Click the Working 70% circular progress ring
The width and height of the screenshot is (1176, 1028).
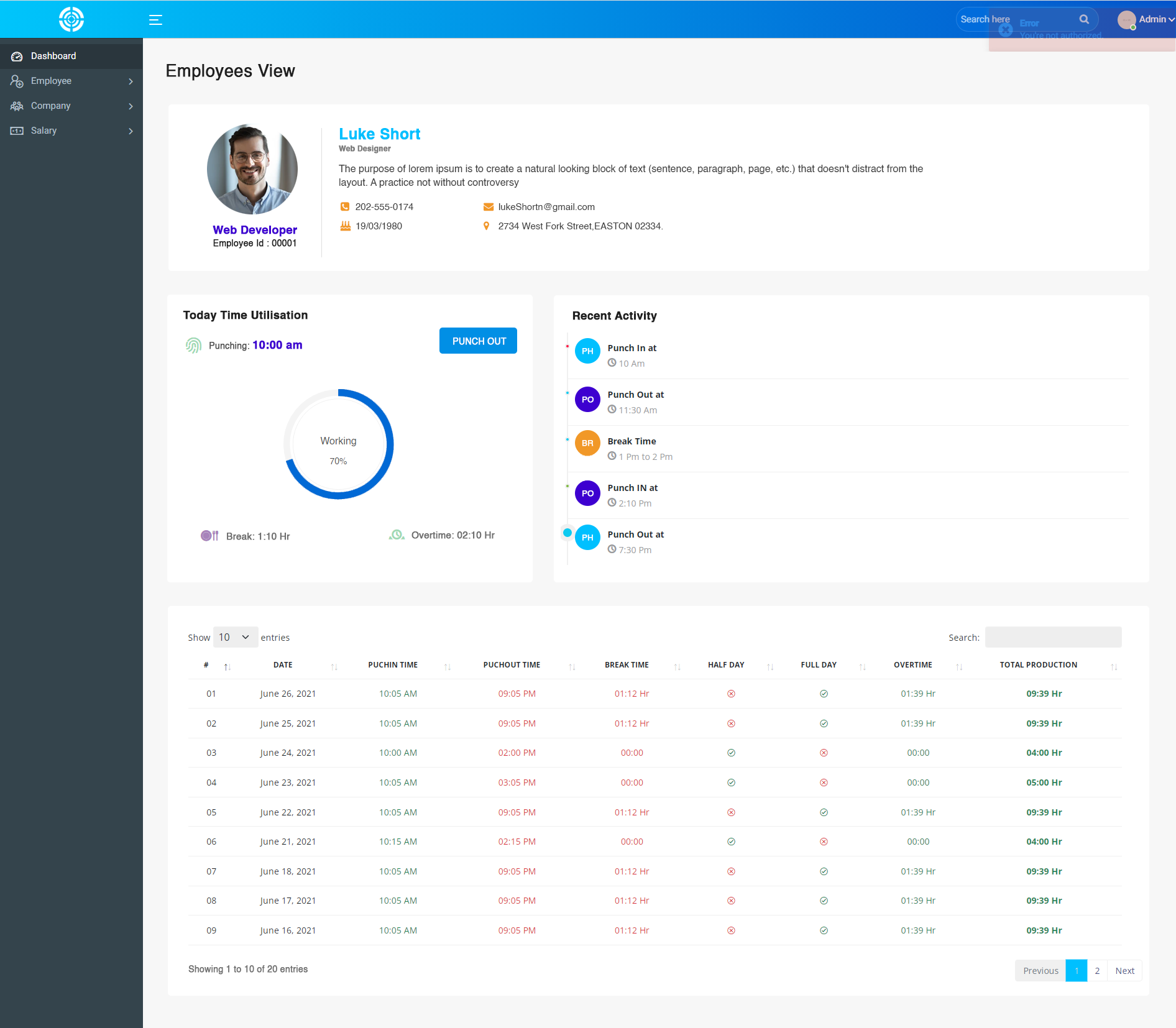point(338,444)
